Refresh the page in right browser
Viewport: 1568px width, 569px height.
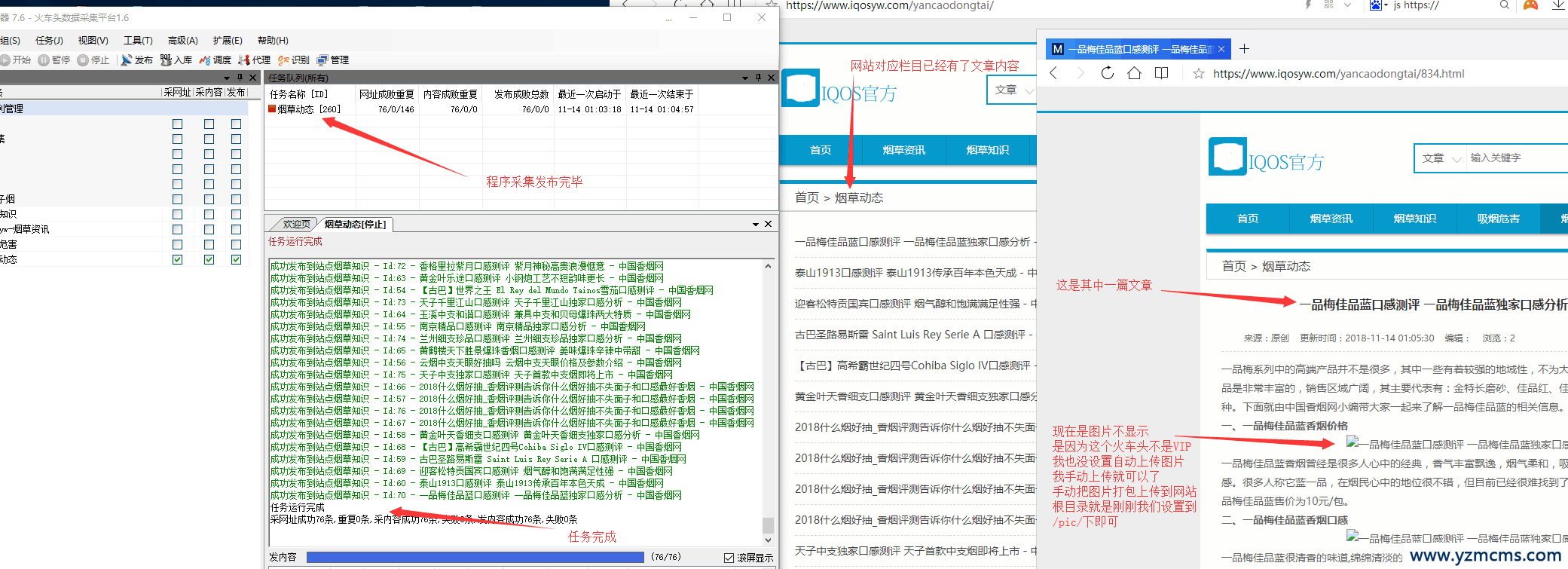tap(1108, 73)
